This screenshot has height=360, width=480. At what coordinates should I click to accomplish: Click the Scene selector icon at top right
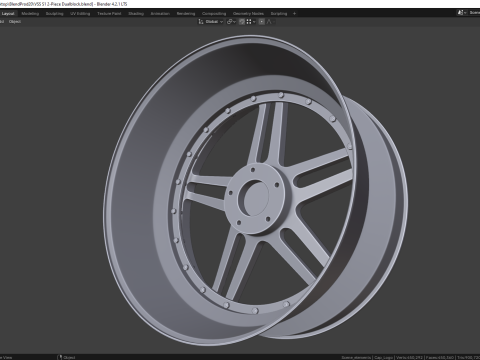tap(461, 13)
